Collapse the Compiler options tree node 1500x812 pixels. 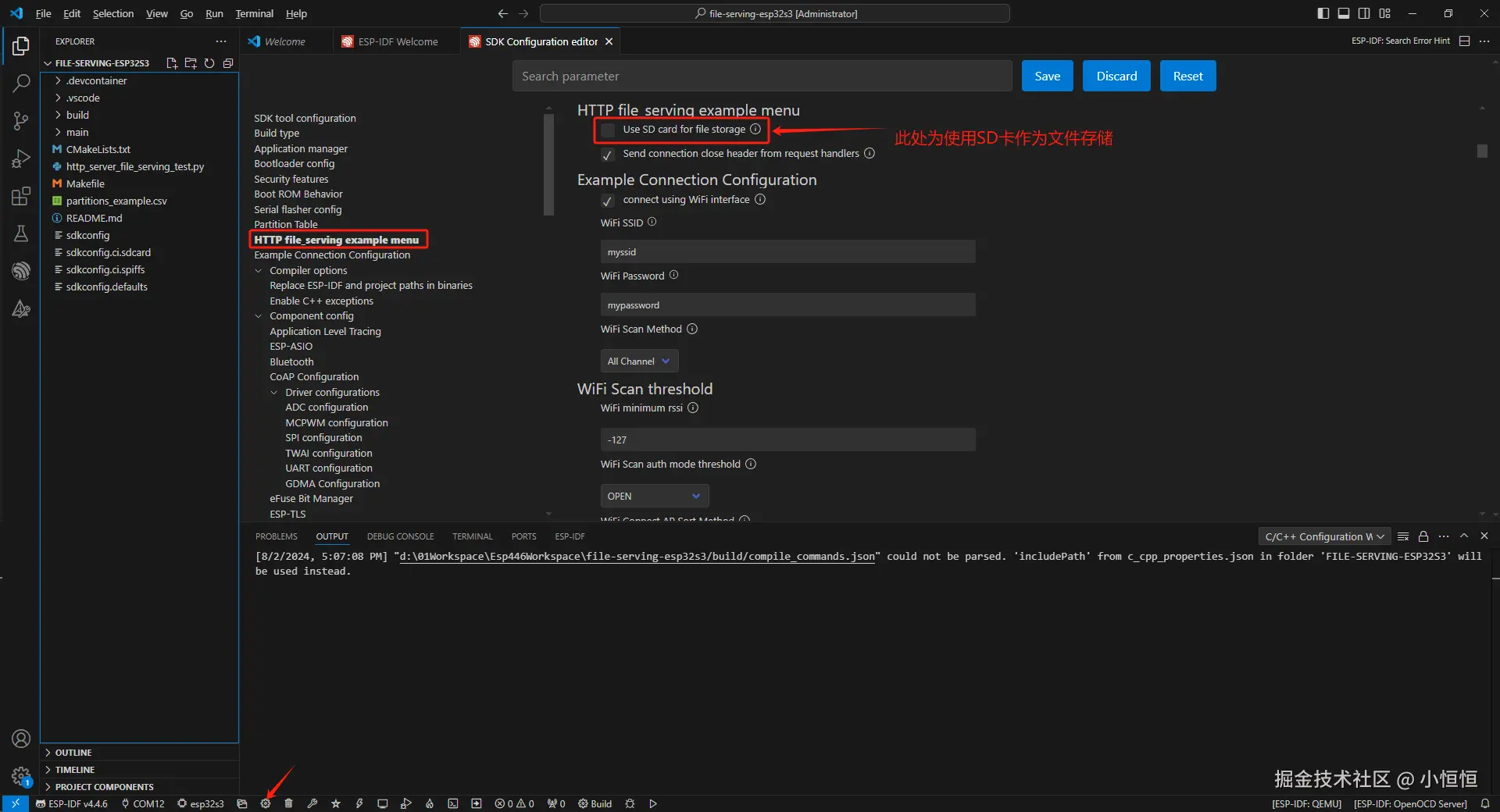click(x=259, y=271)
